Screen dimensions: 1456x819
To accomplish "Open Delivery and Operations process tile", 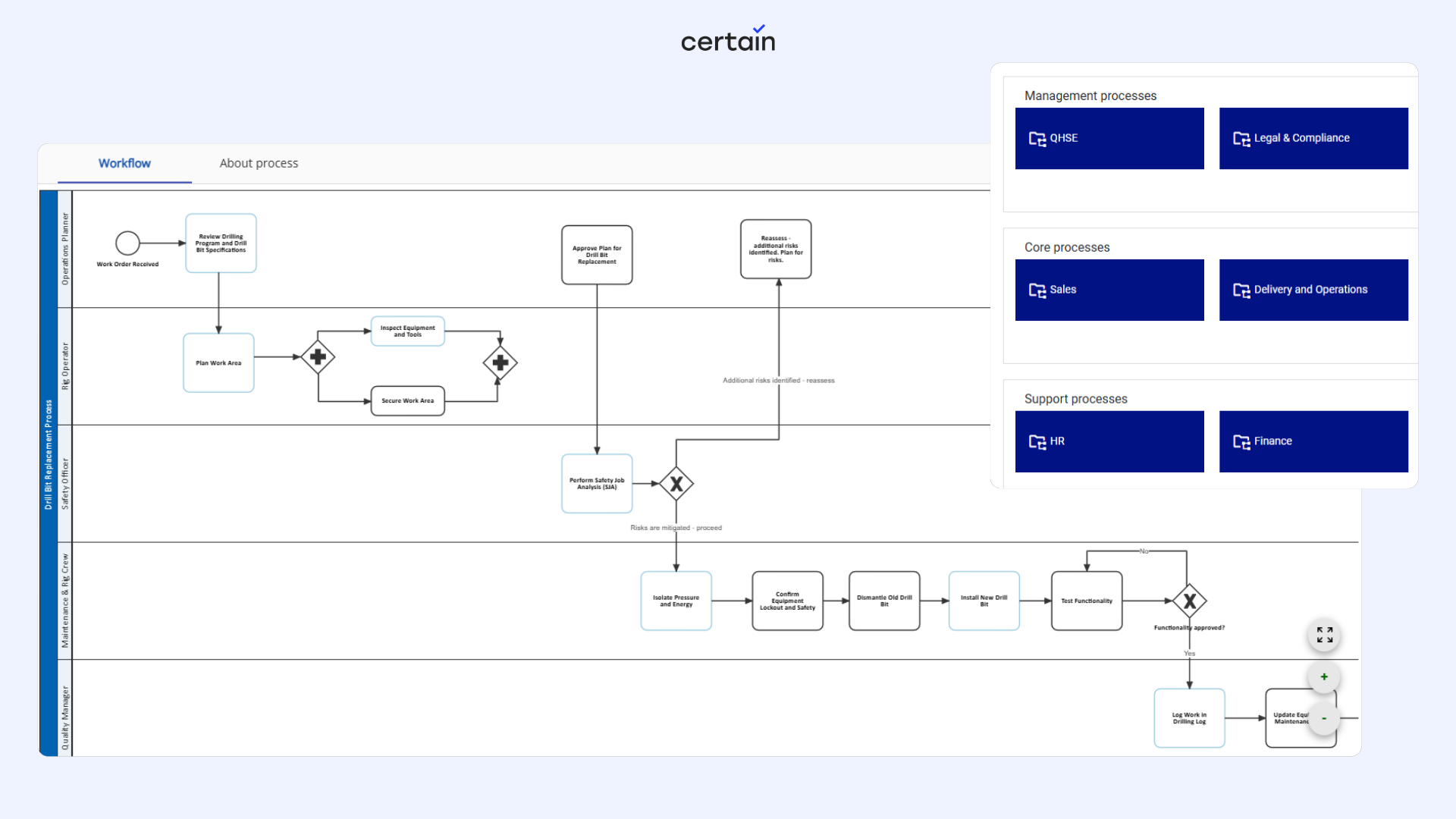I will (x=1313, y=290).
